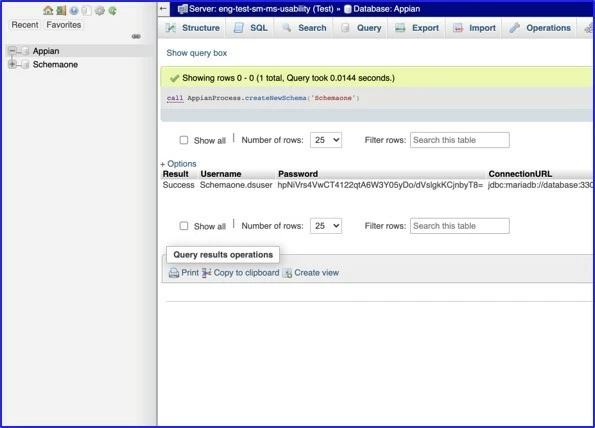595x428 pixels.
Task: Go to the Query tab
Action: click(x=361, y=28)
